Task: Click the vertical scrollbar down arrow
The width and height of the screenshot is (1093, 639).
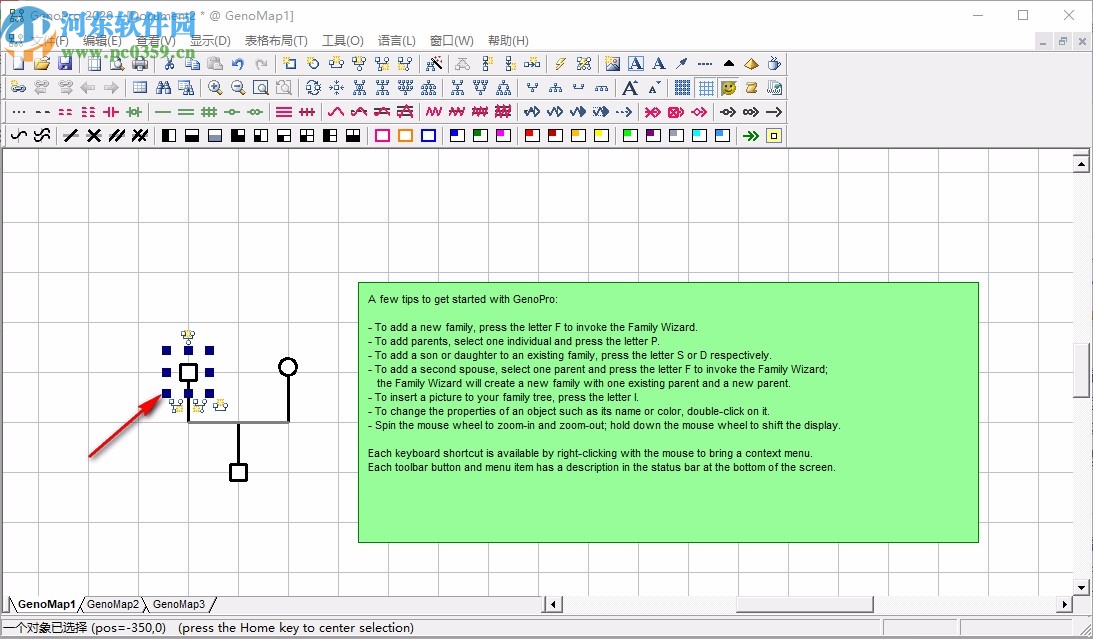Action: point(1081,587)
